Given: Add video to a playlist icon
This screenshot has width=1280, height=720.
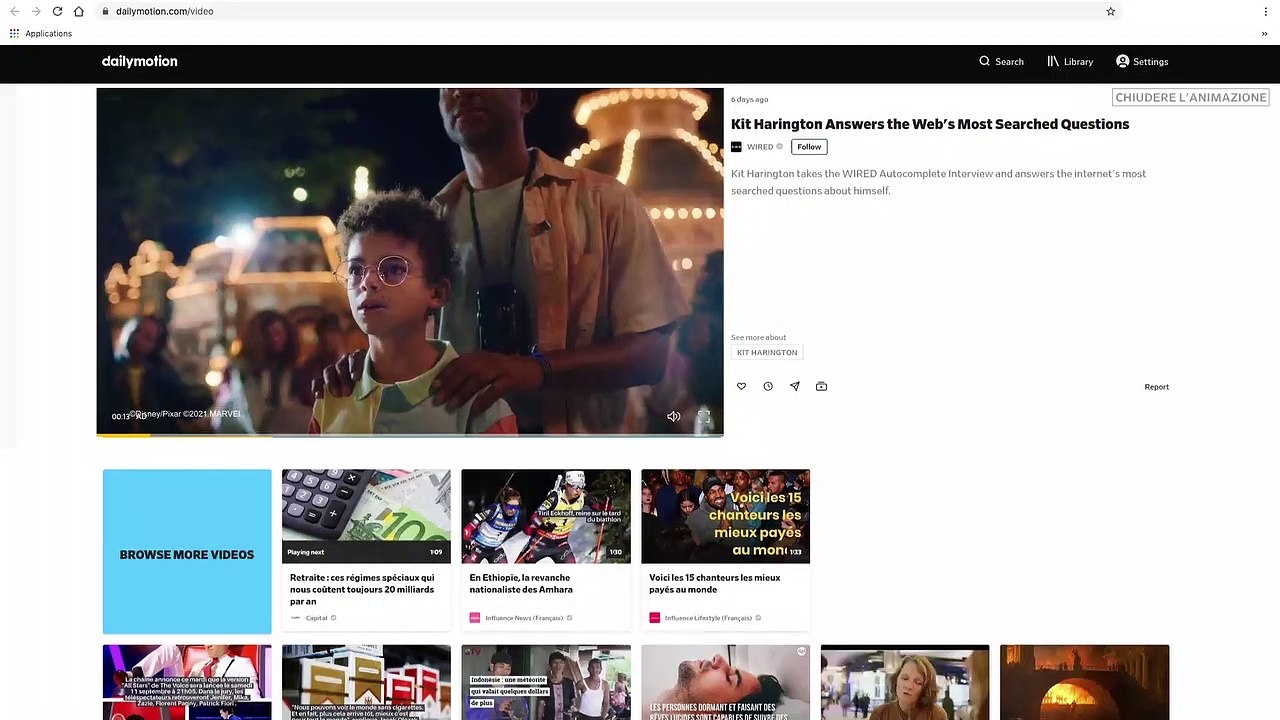Looking at the screenshot, I should click(821, 386).
